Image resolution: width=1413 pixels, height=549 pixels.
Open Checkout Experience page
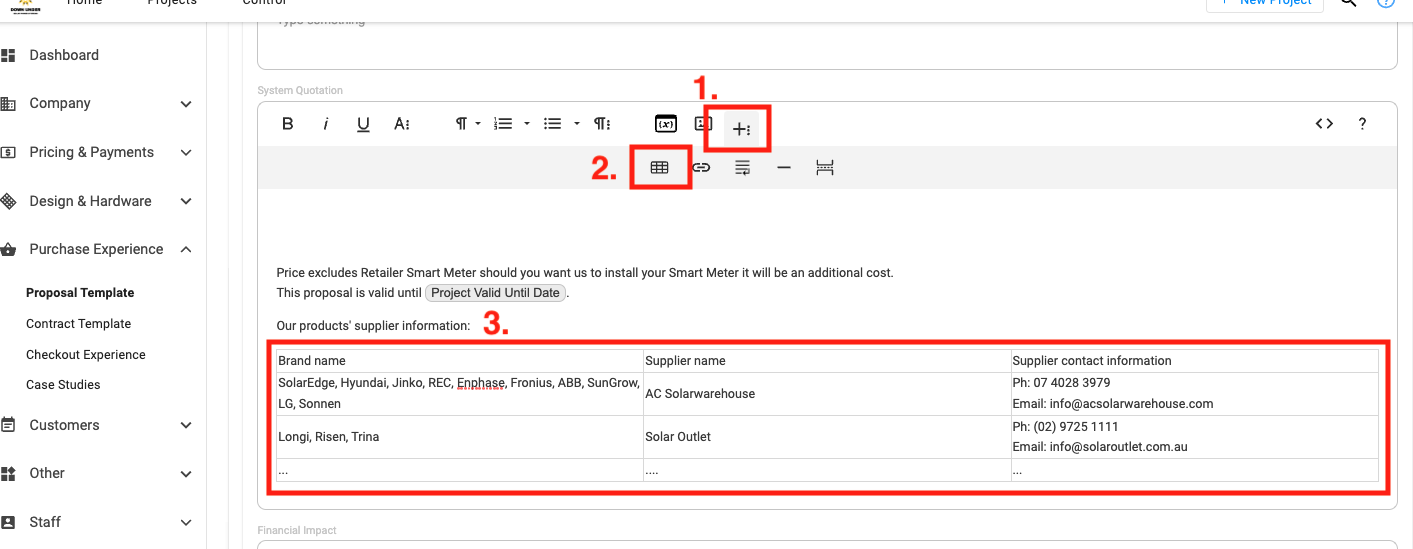coord(86,355)
